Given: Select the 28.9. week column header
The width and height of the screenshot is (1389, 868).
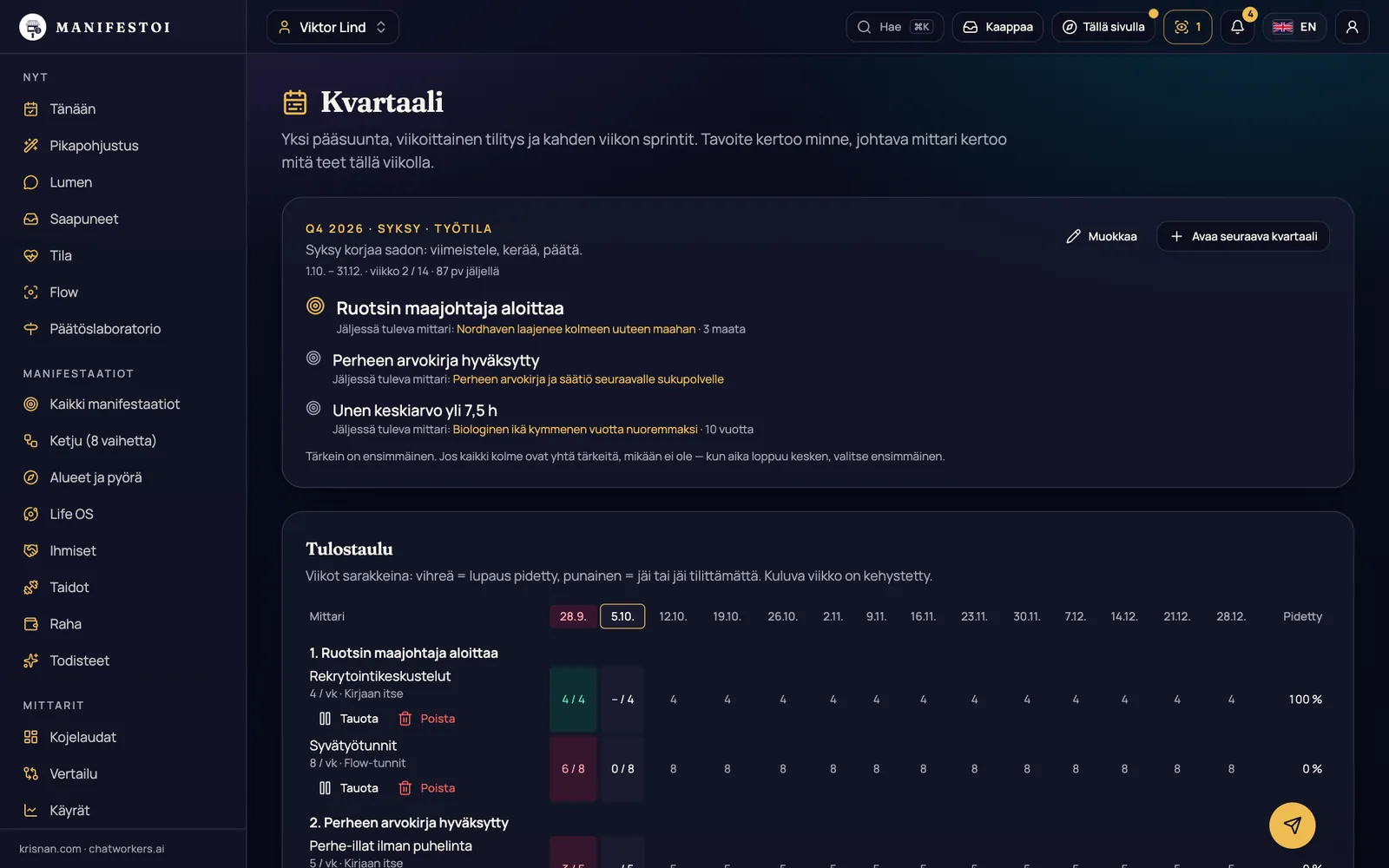Looking at the screenshot, I should tap(573, 616).
